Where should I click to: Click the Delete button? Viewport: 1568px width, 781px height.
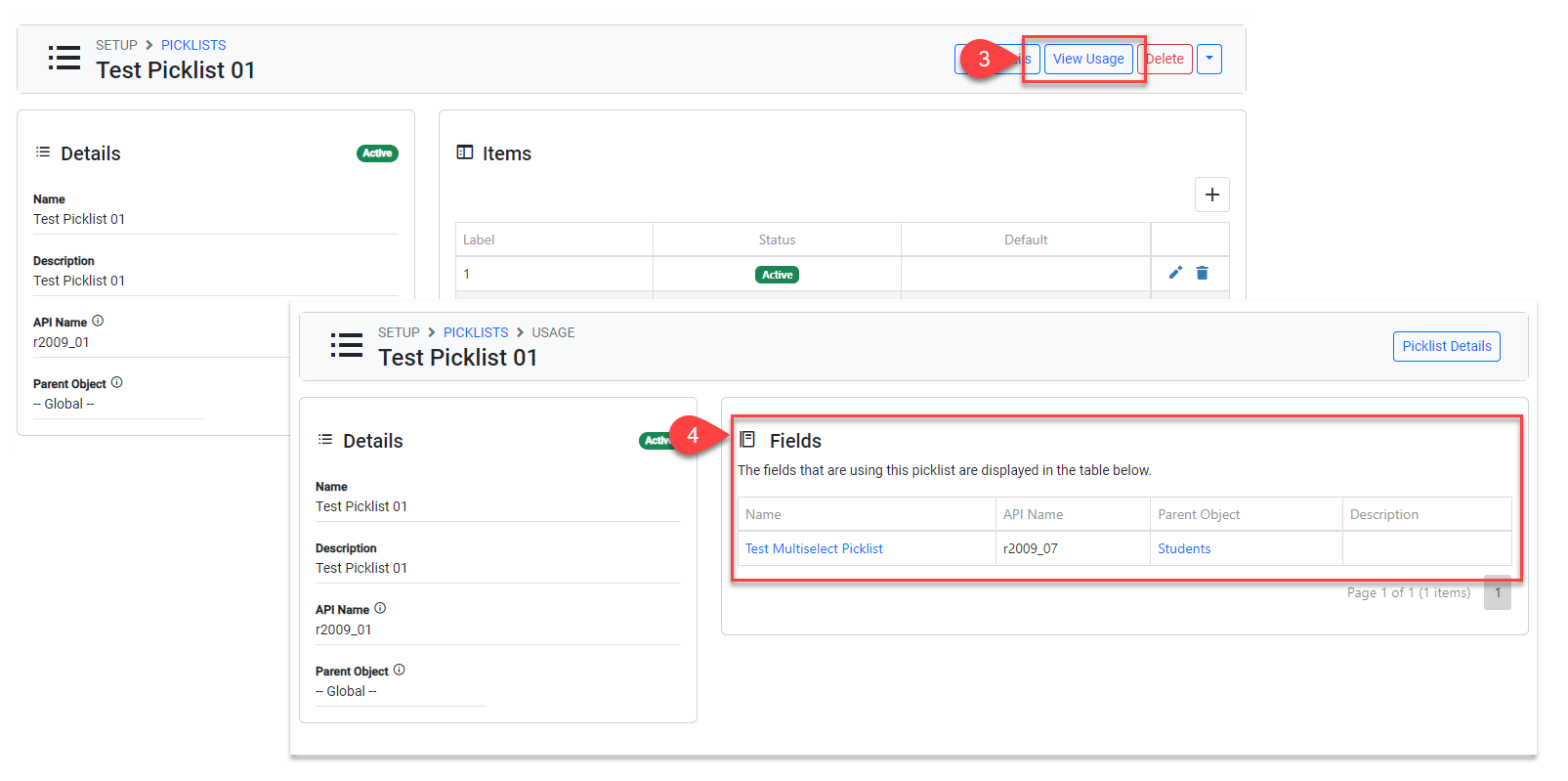pos(1165,59)
